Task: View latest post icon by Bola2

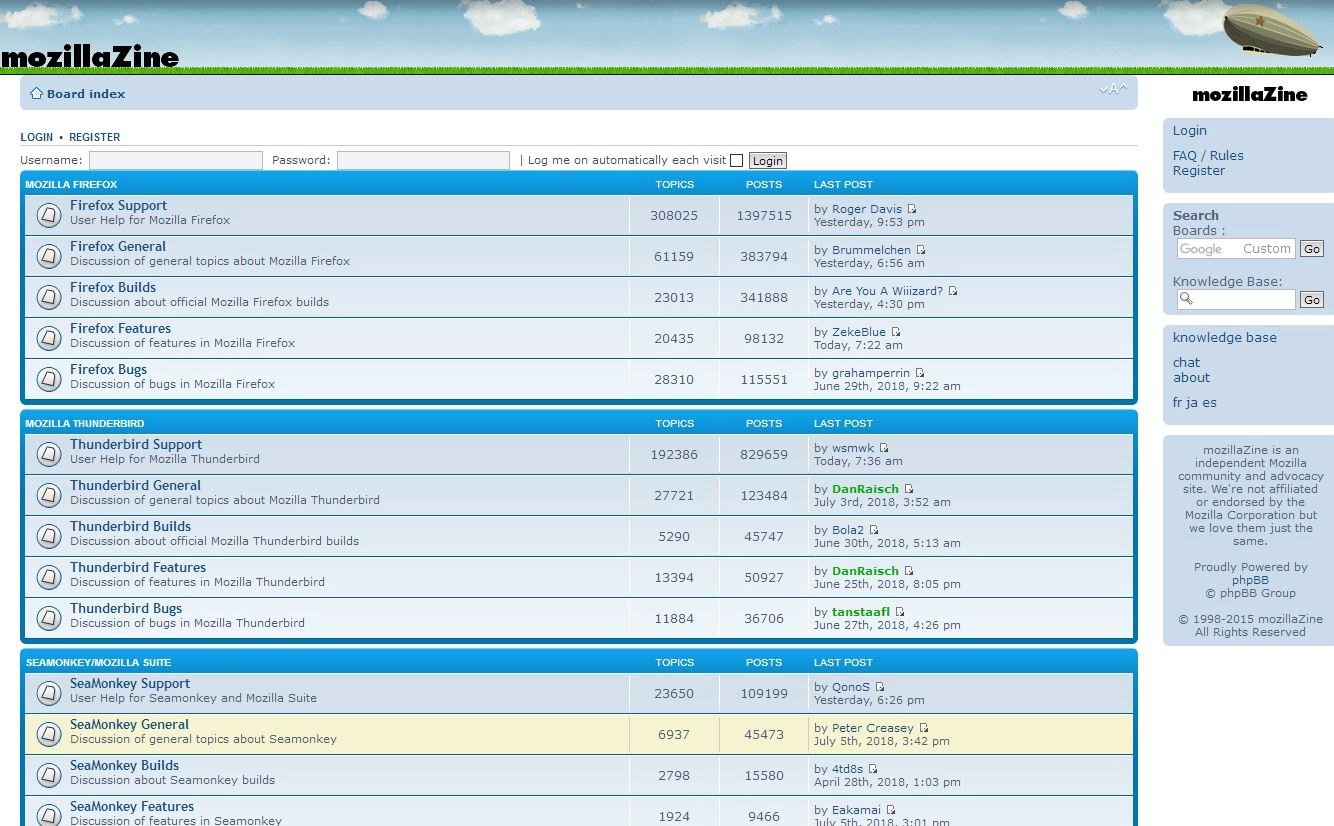Action: point(874,530)
